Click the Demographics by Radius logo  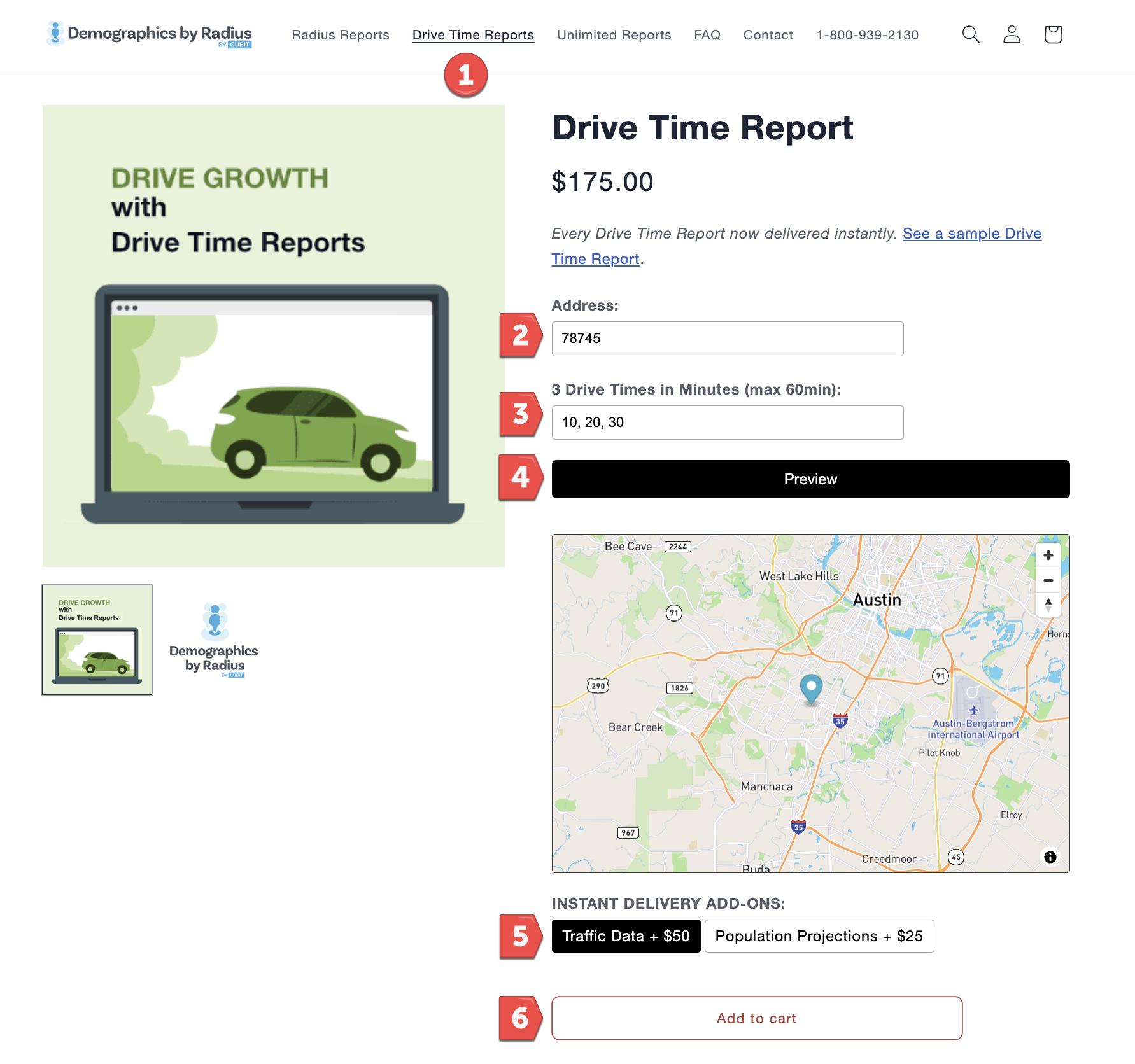click(149, 34)
